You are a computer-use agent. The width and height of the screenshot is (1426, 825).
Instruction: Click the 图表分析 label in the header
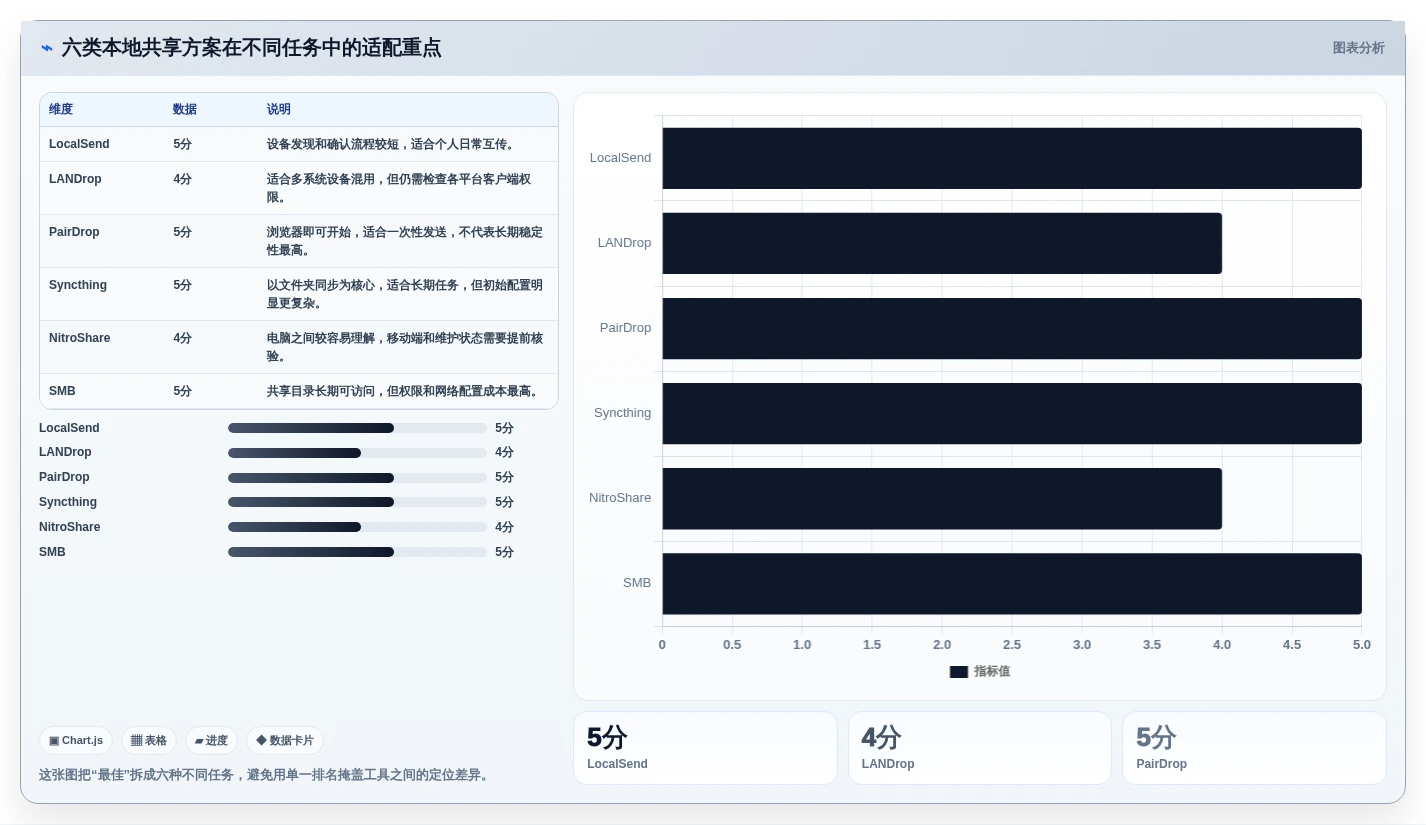tap(1358, 48)
